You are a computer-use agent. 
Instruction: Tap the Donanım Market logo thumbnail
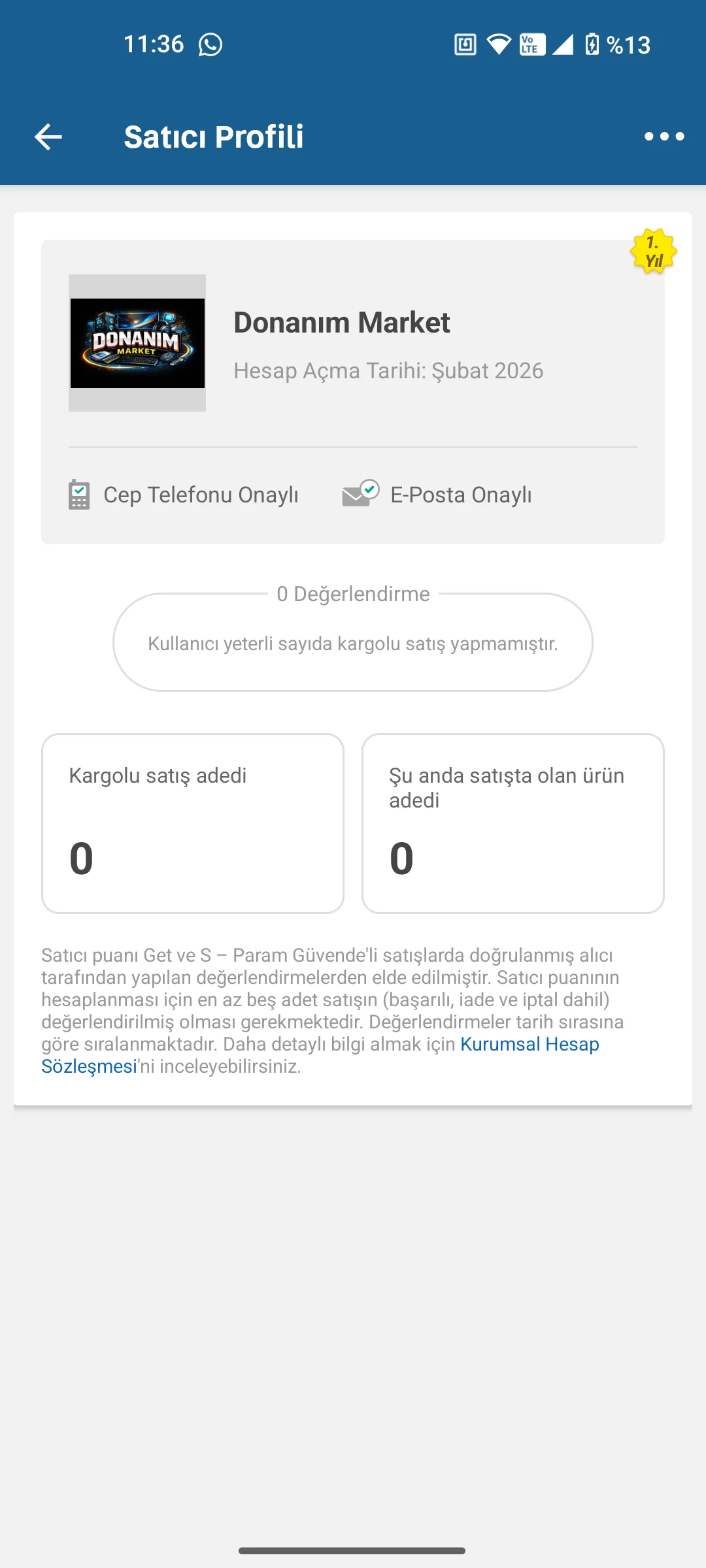(137, 343)
